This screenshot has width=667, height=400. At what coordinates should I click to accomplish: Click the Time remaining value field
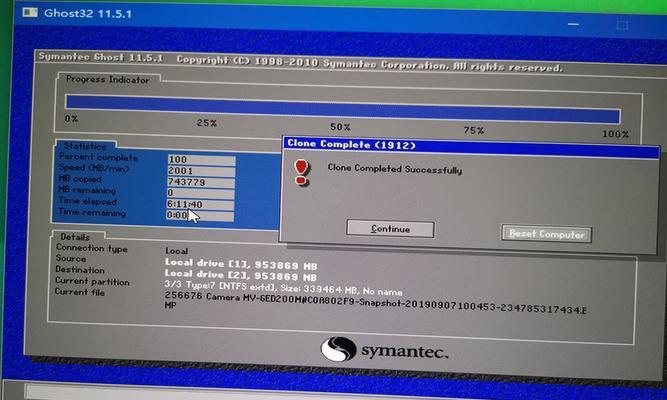[200, 216]
